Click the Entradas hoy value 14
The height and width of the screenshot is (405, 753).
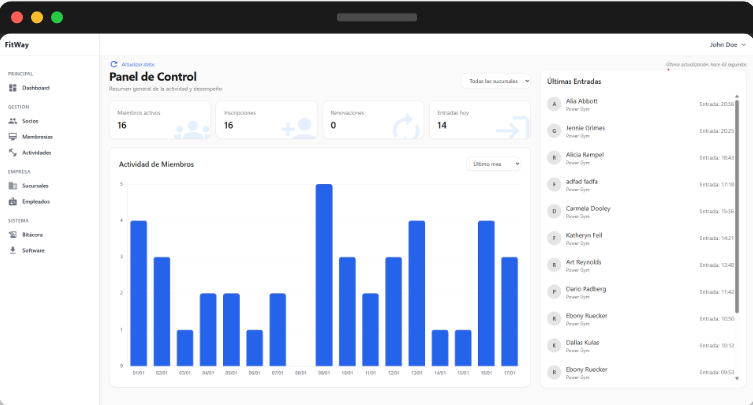[442, 125]
